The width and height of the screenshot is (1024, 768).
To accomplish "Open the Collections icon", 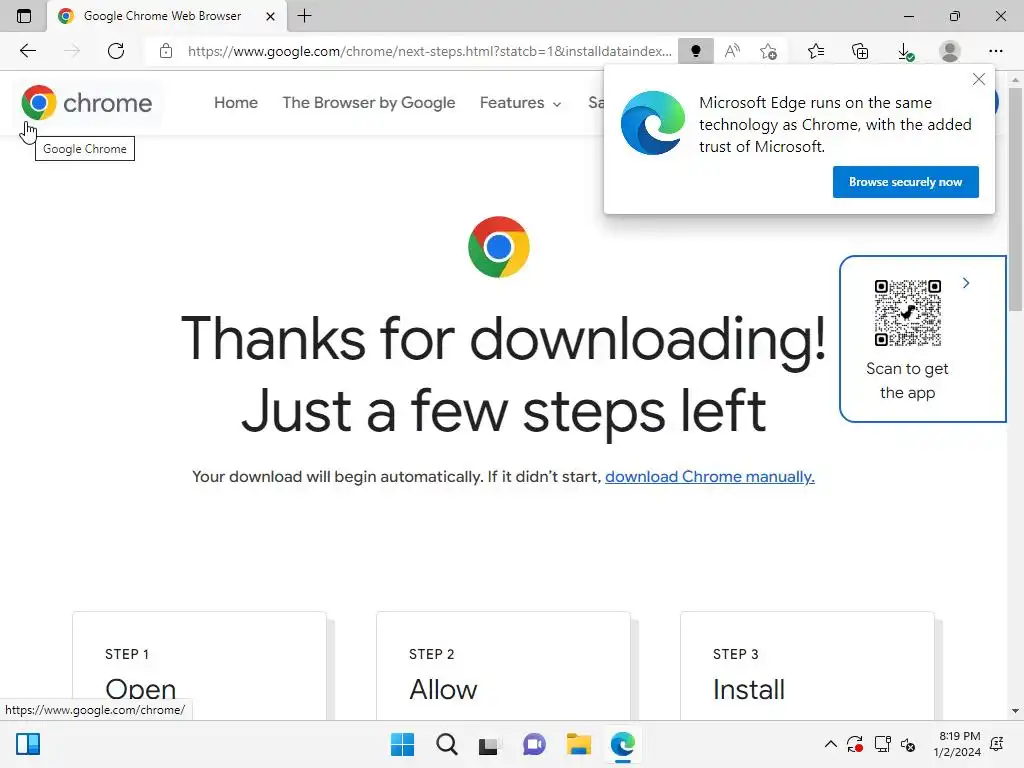I will coord(860,51).
